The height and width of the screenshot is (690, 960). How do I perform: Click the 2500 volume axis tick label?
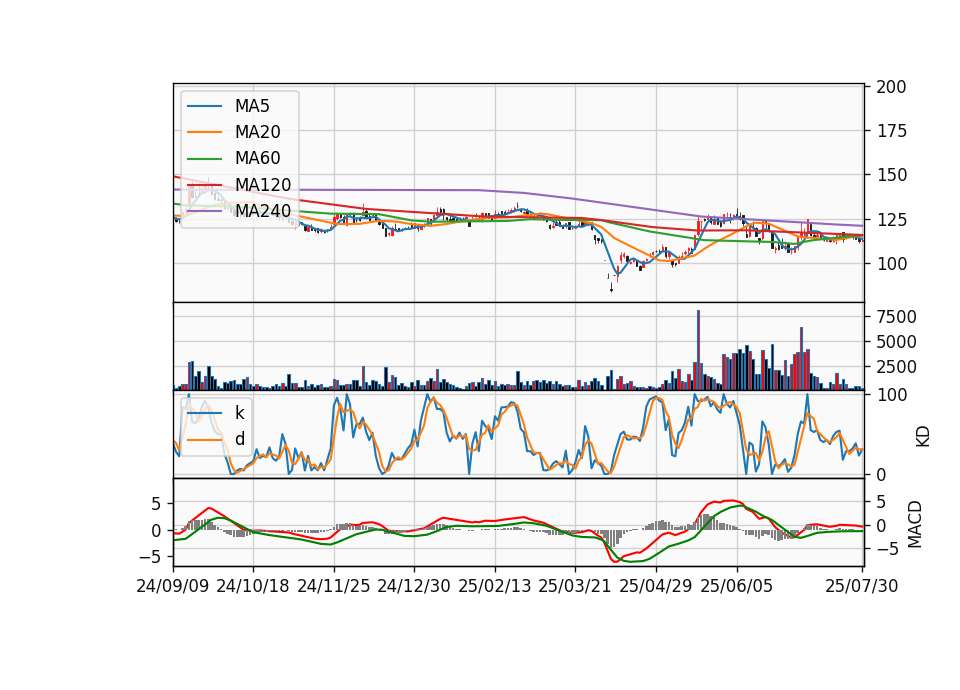tap(896, 367)
